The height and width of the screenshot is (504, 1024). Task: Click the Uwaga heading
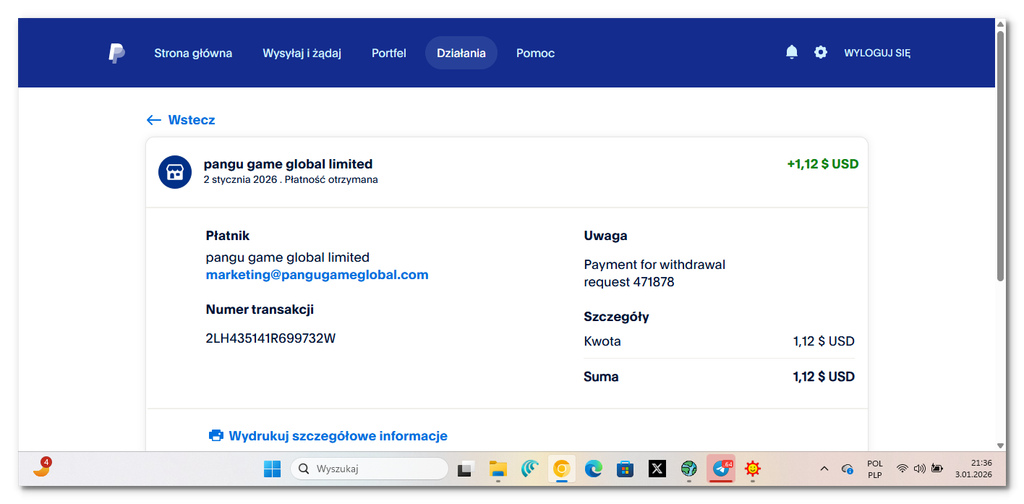click(605, 236)
